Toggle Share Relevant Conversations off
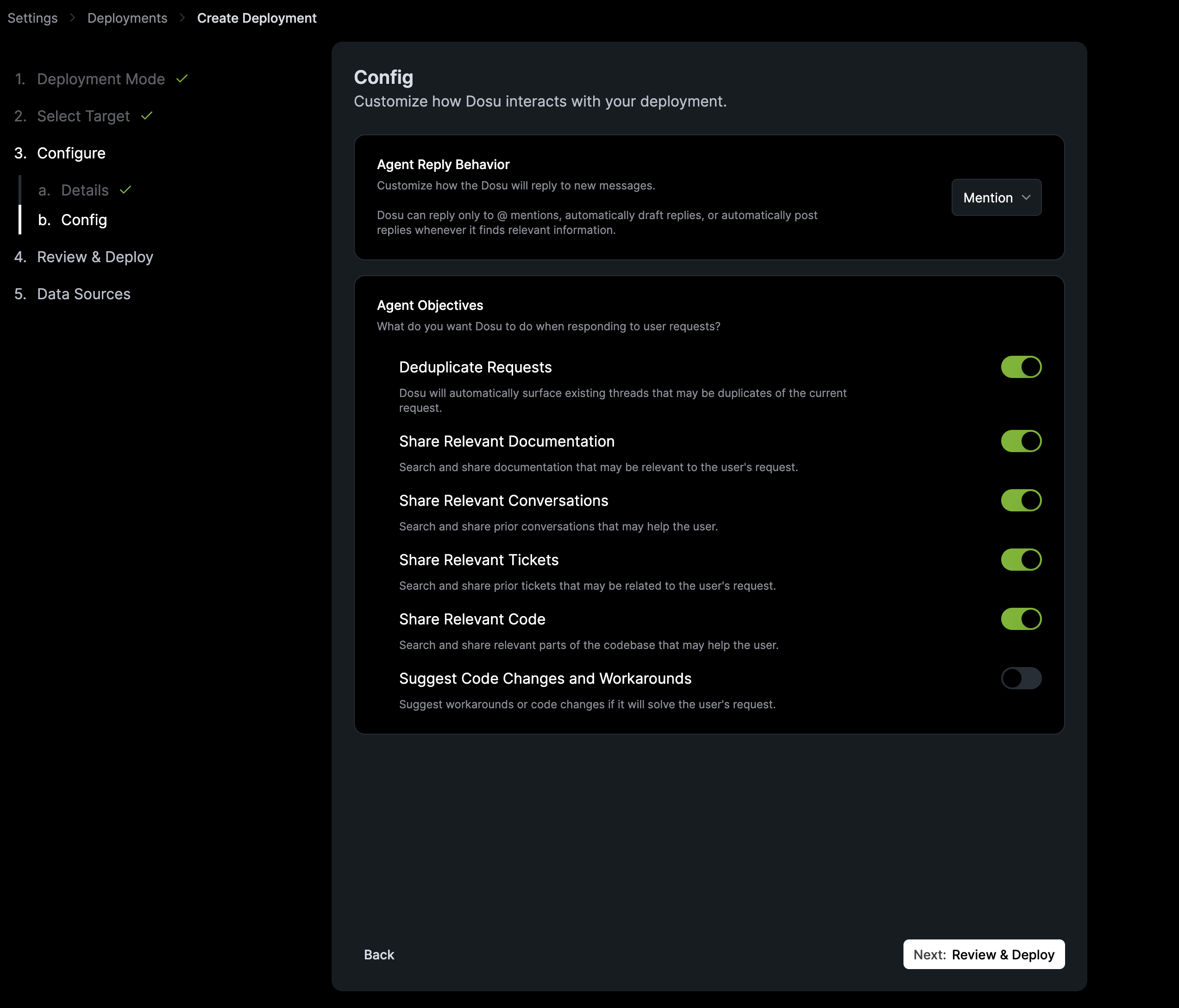The height and width of the screenshot is (1008, 1179). tap(1021, 500)
